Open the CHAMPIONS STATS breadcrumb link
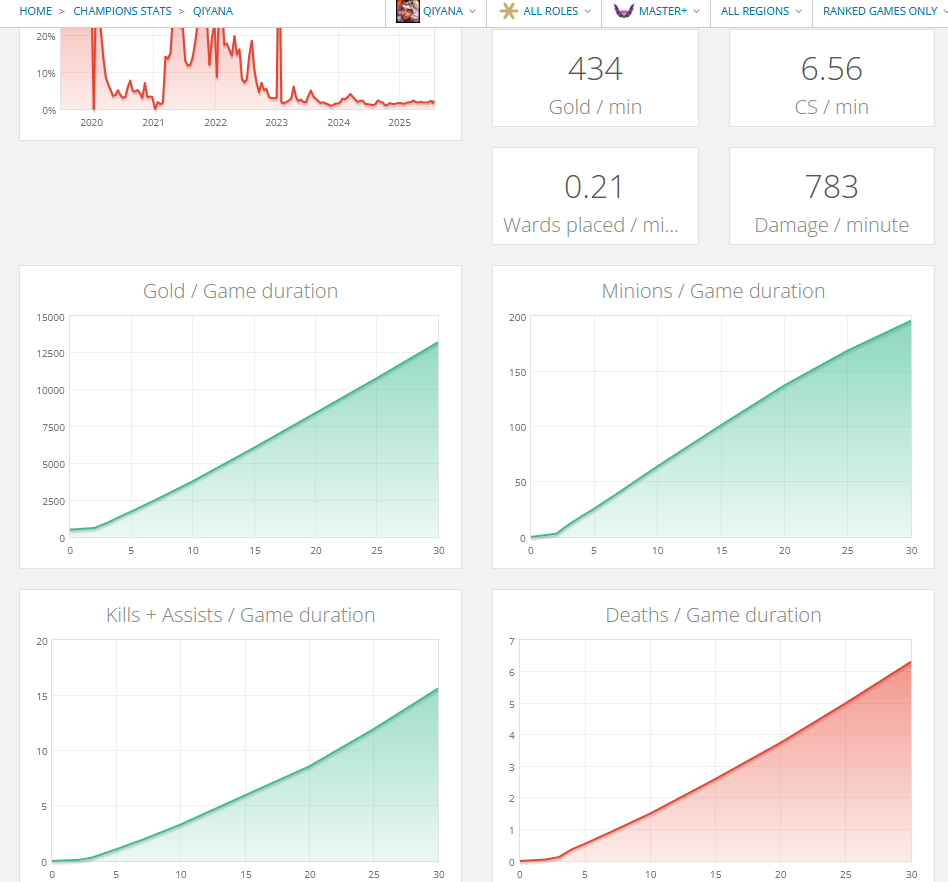The image size is (948, 882). pos(122,11)
